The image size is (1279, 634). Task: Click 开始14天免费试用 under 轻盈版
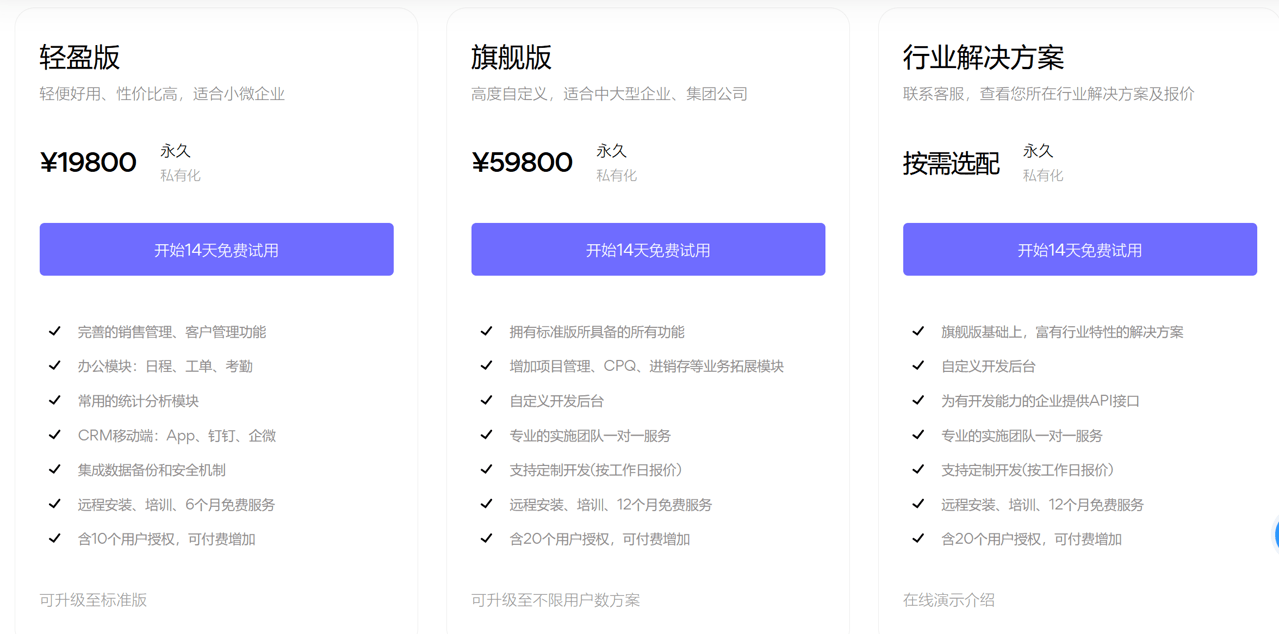click(216, 249)
